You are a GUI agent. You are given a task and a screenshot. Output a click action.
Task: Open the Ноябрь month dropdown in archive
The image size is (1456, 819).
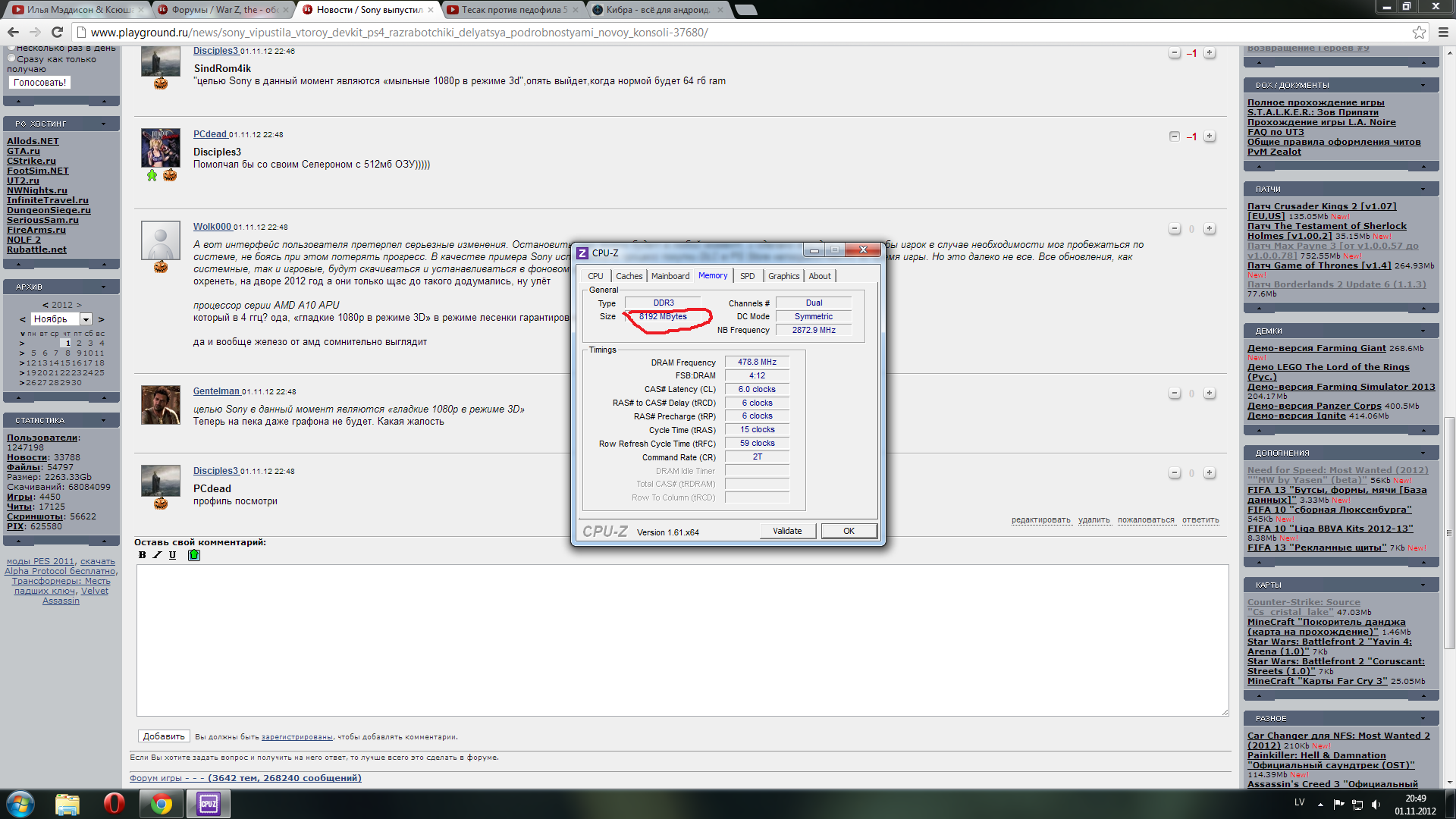point(86,319)
